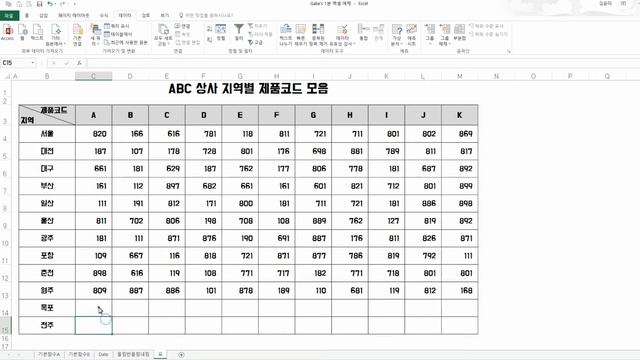Click Text to Columns (텍스트 나누기)
Screen dimensions: 640x360
click(x=286, y=35)
